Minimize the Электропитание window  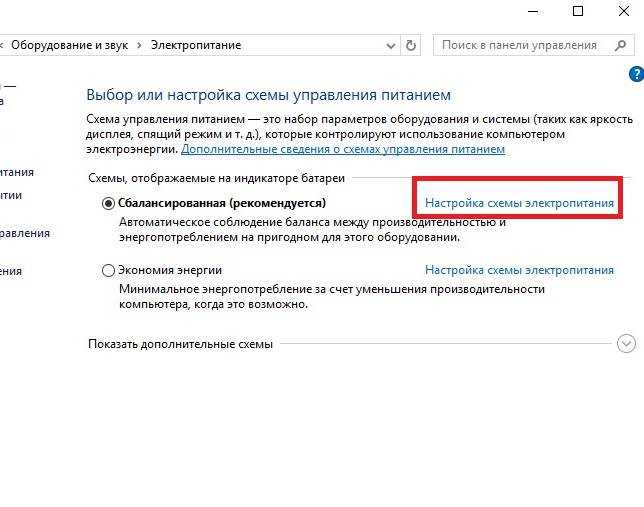(533, 12)
